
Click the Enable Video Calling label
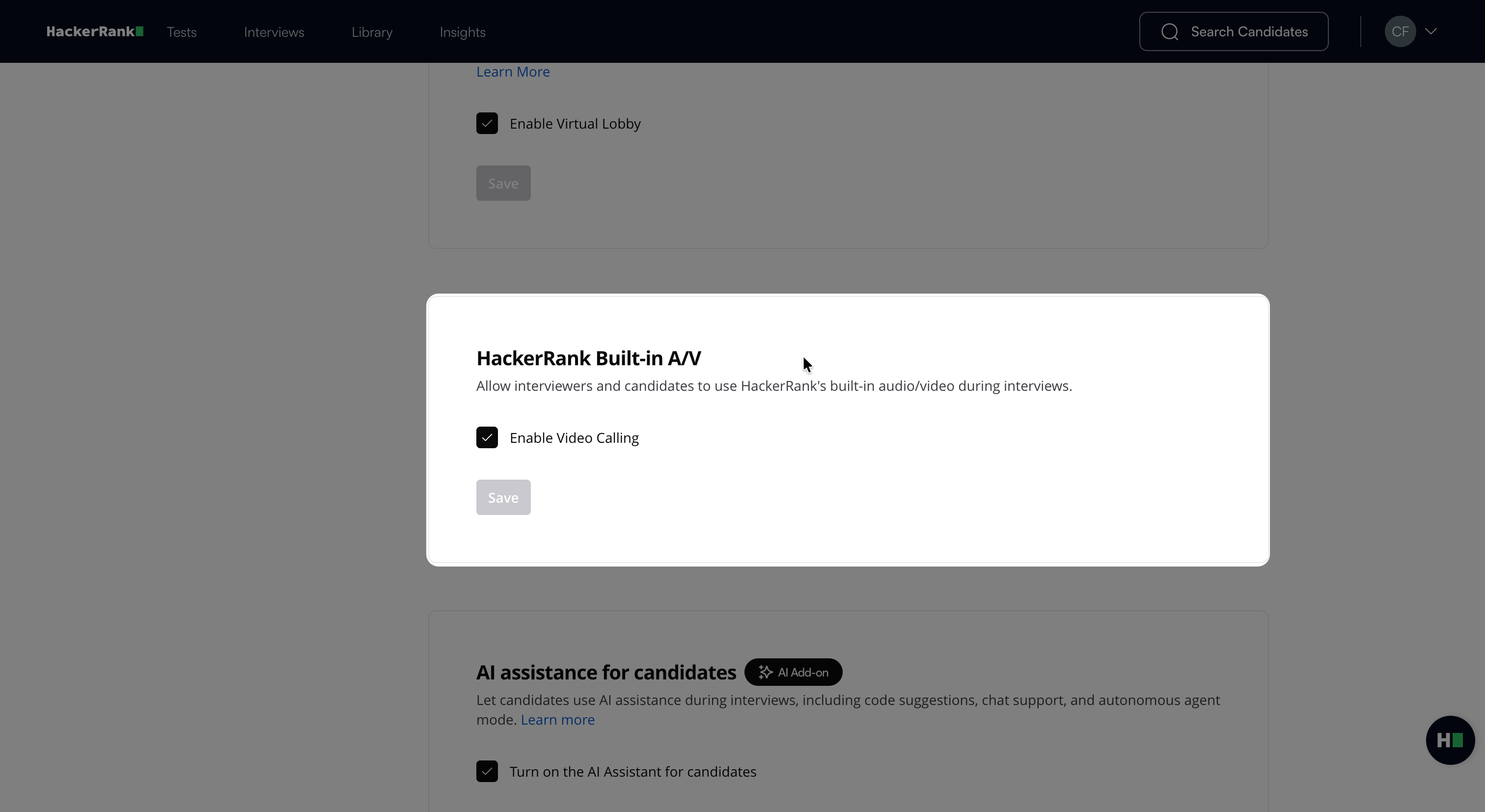[574, 438]
